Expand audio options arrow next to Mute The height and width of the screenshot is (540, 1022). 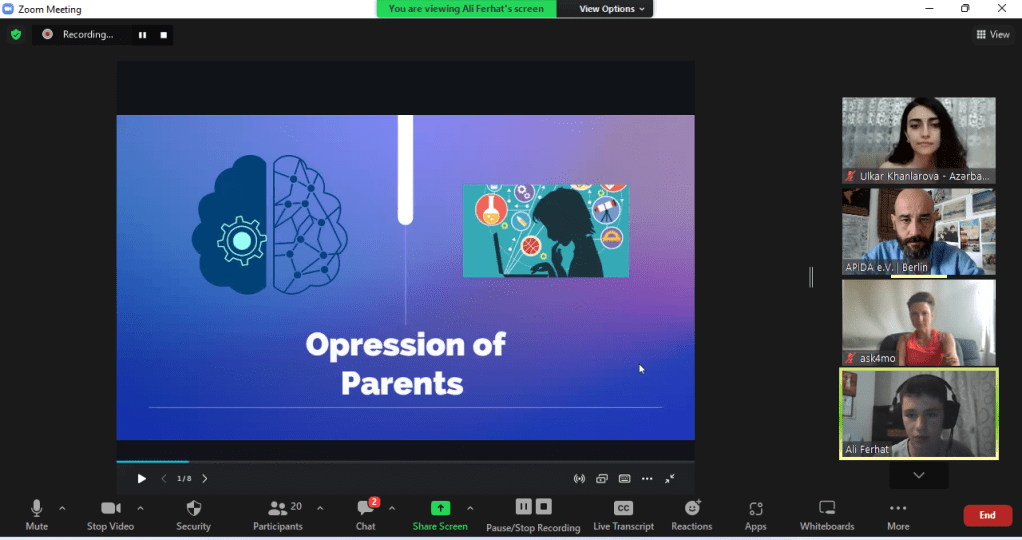click(x=62, y=508)
